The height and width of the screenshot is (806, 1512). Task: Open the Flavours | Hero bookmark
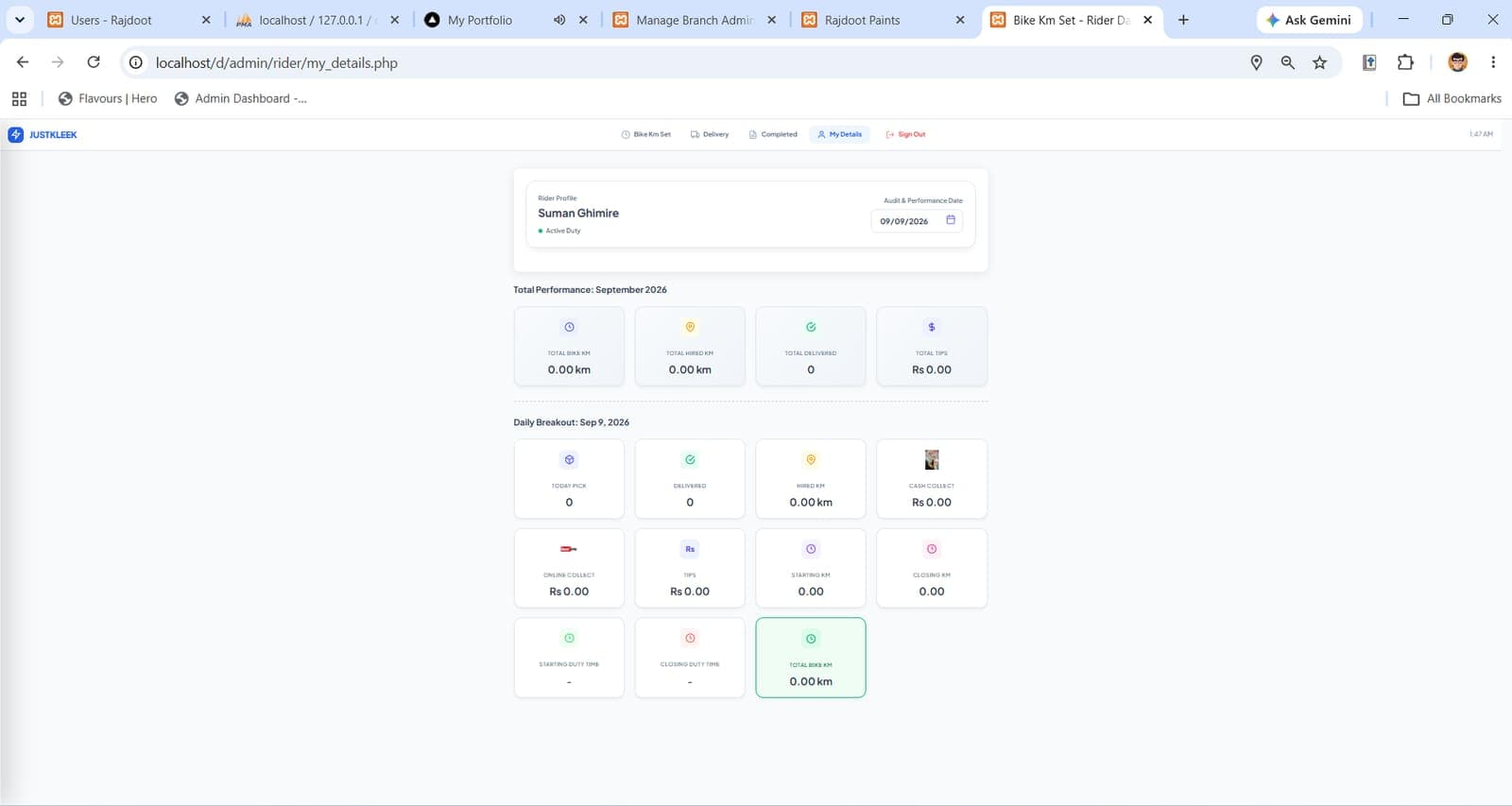108,98
